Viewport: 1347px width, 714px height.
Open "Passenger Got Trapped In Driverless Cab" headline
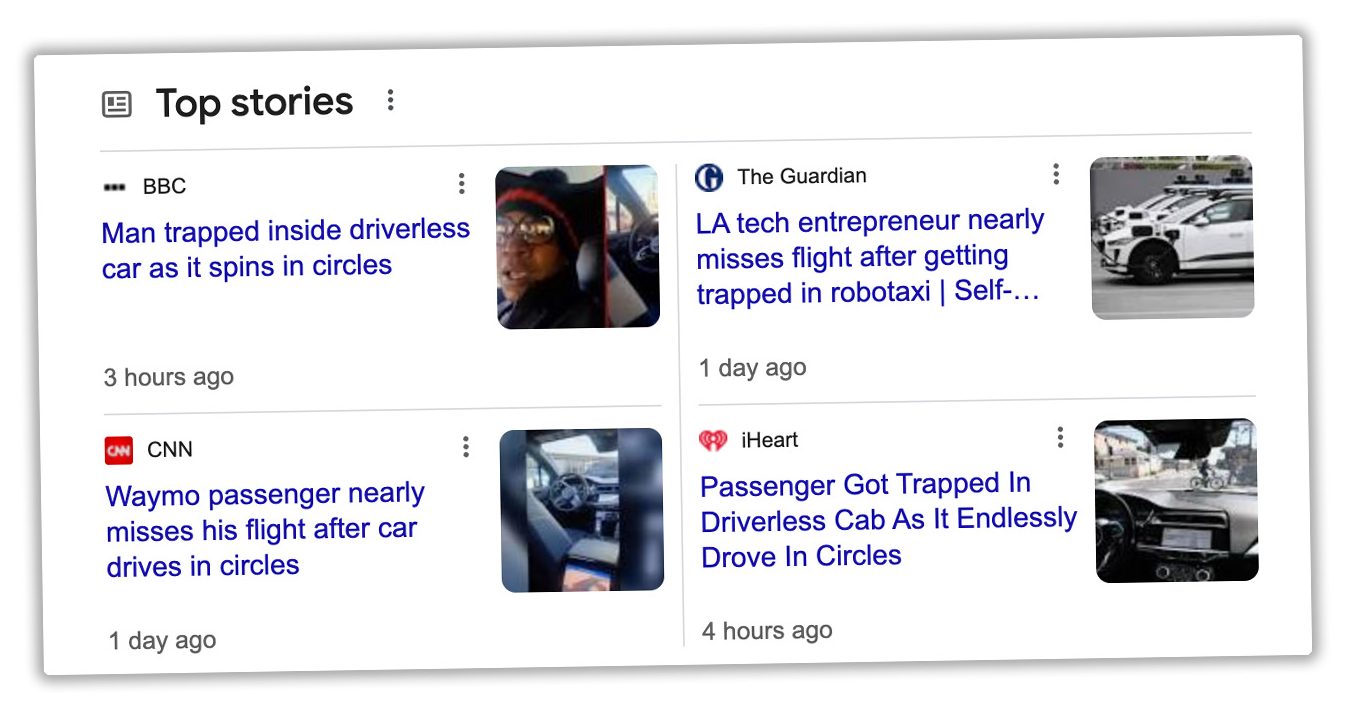tap(889, 520)
